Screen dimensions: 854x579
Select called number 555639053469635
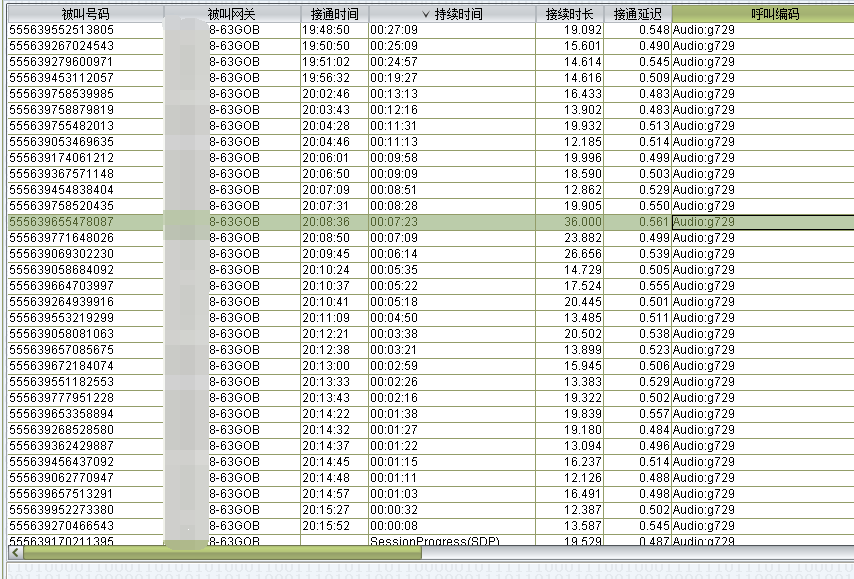click(62, 142)
